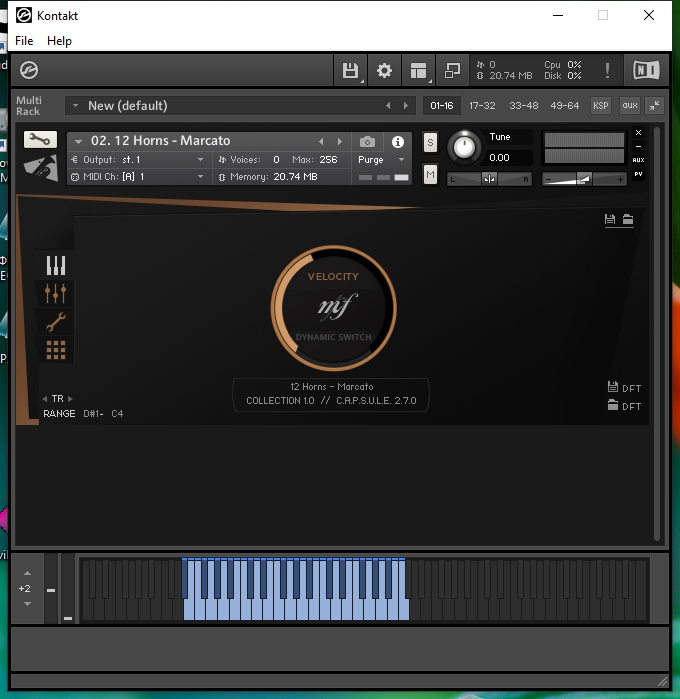The image size is (680, 699).
Task: Open the mixer faders page
Action: pos(56,293)
